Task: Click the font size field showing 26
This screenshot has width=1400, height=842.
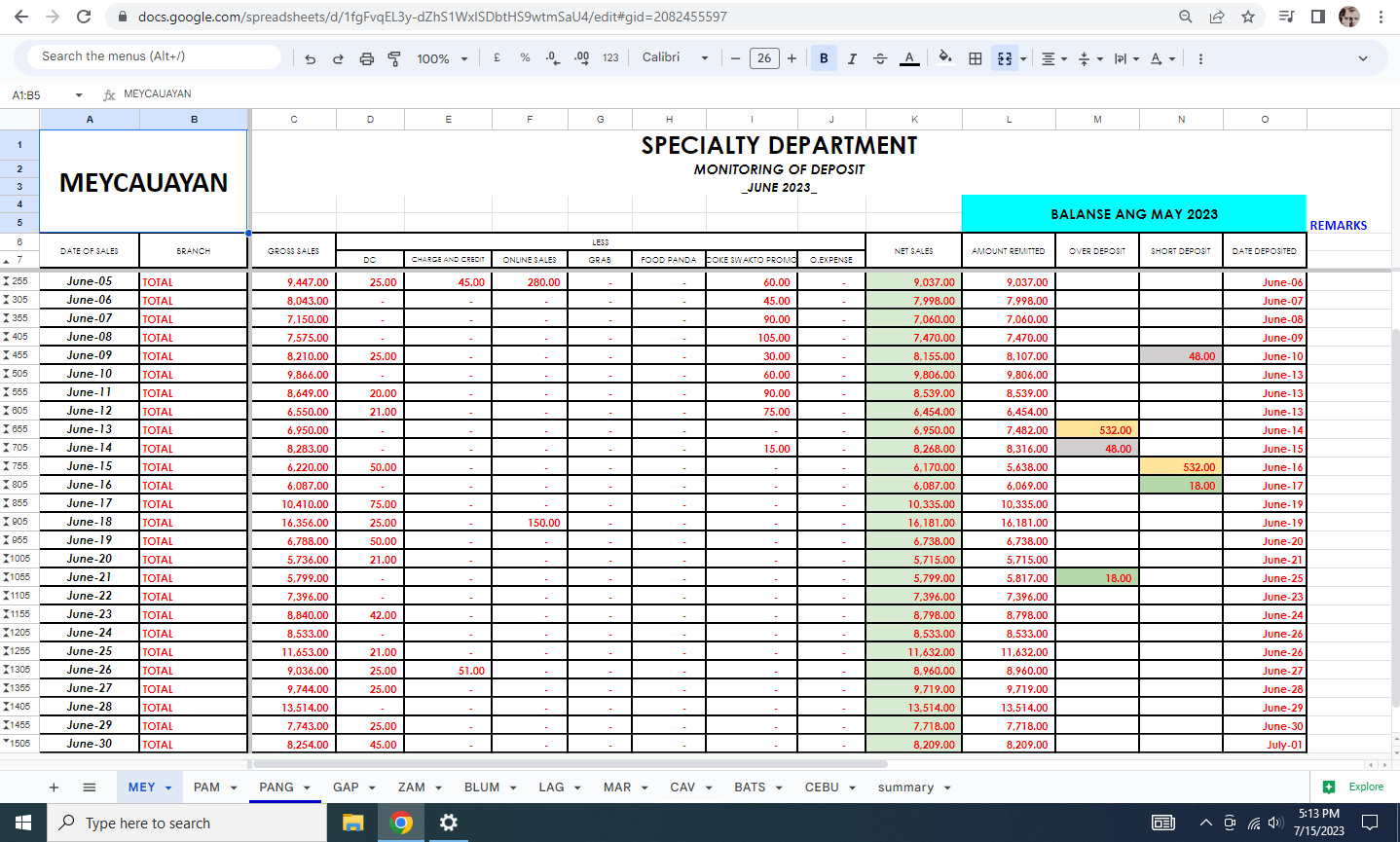Action: pyautogui.click(x=764, y=58)
